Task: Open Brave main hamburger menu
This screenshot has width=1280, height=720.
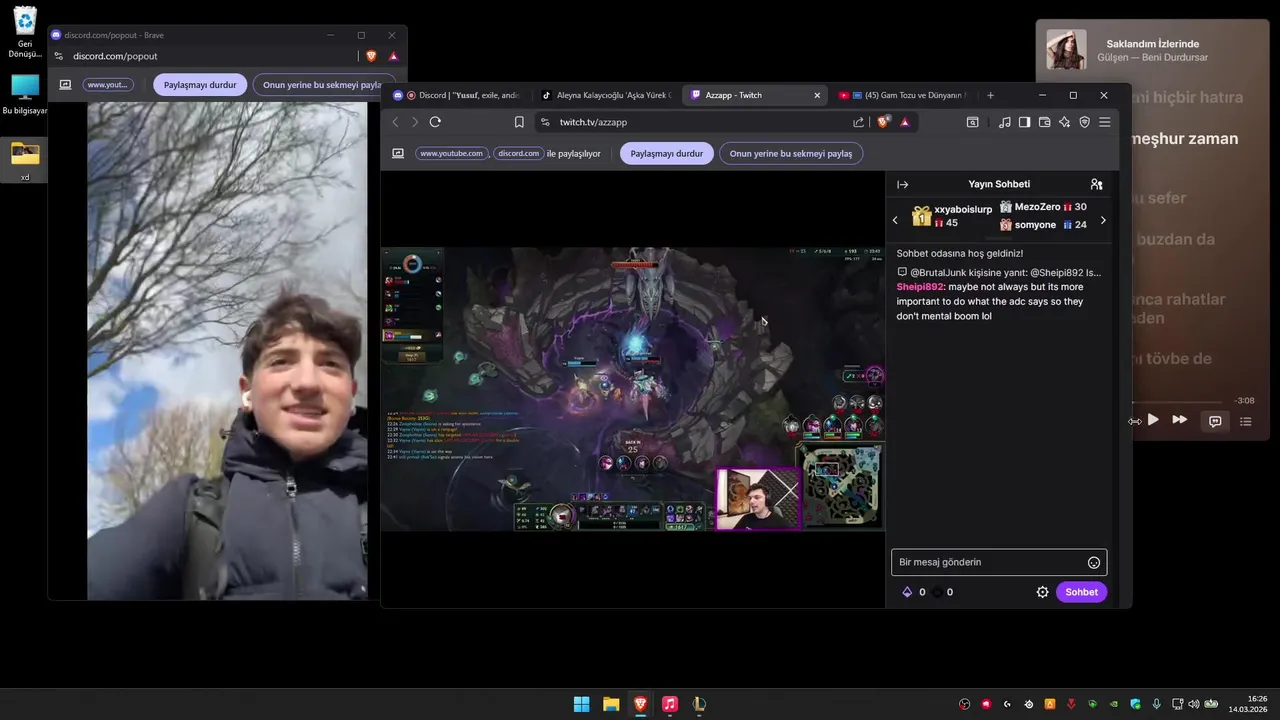Action: [1105, 122]
